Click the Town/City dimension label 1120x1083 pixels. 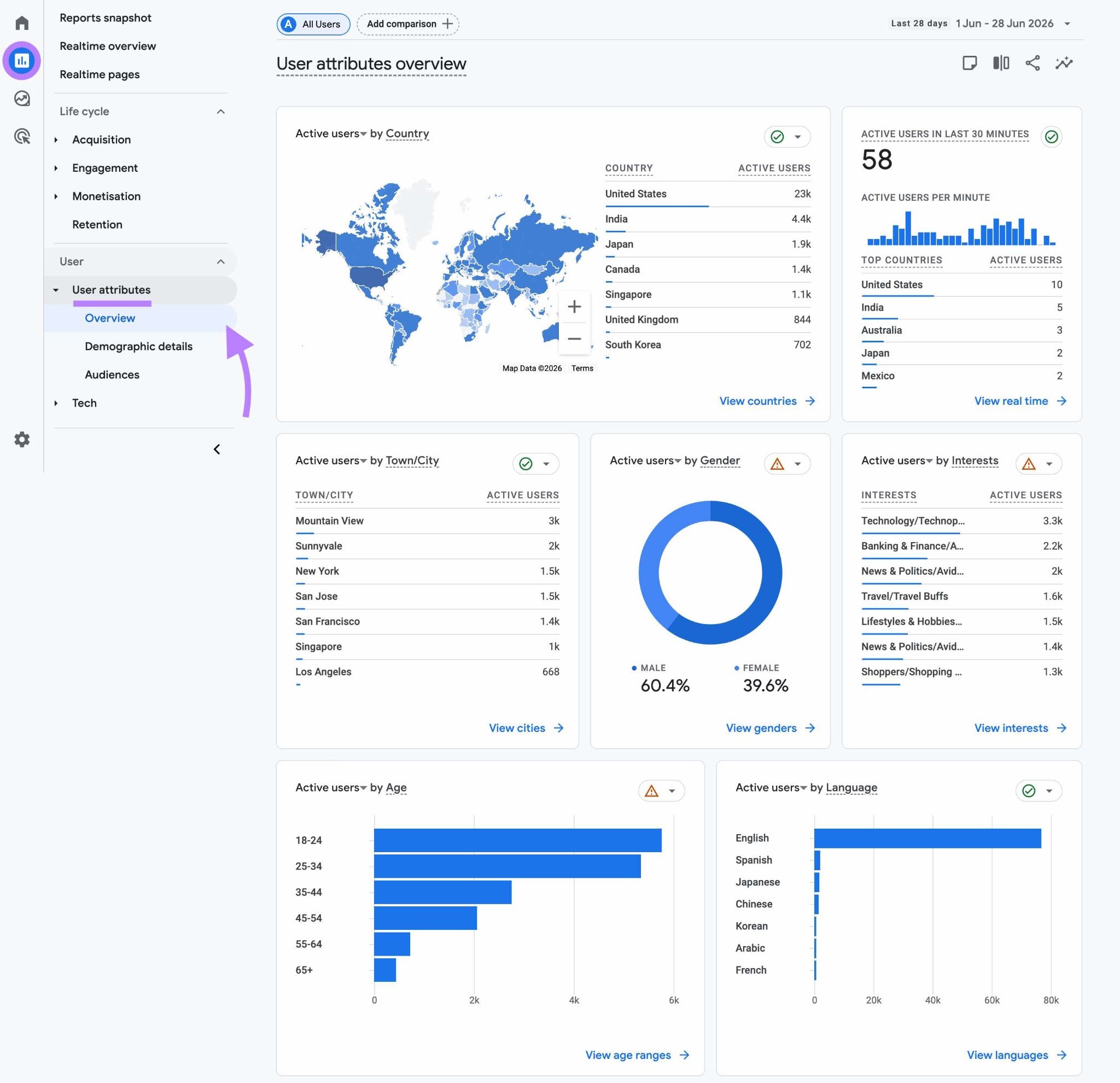point(412,461)
